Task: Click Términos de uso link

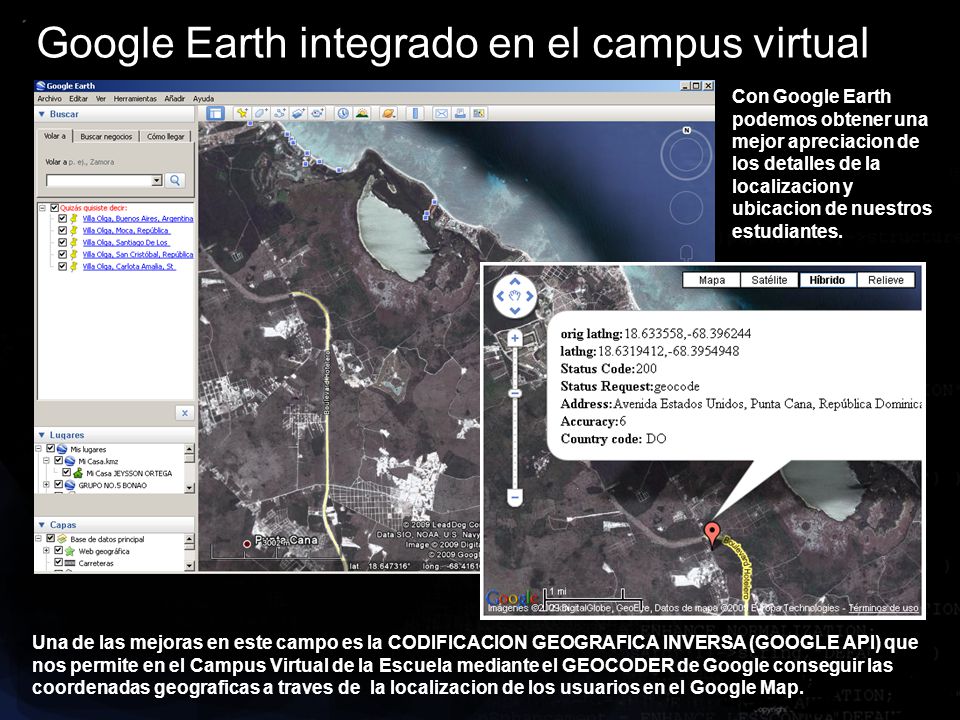Action: [883, 608]
